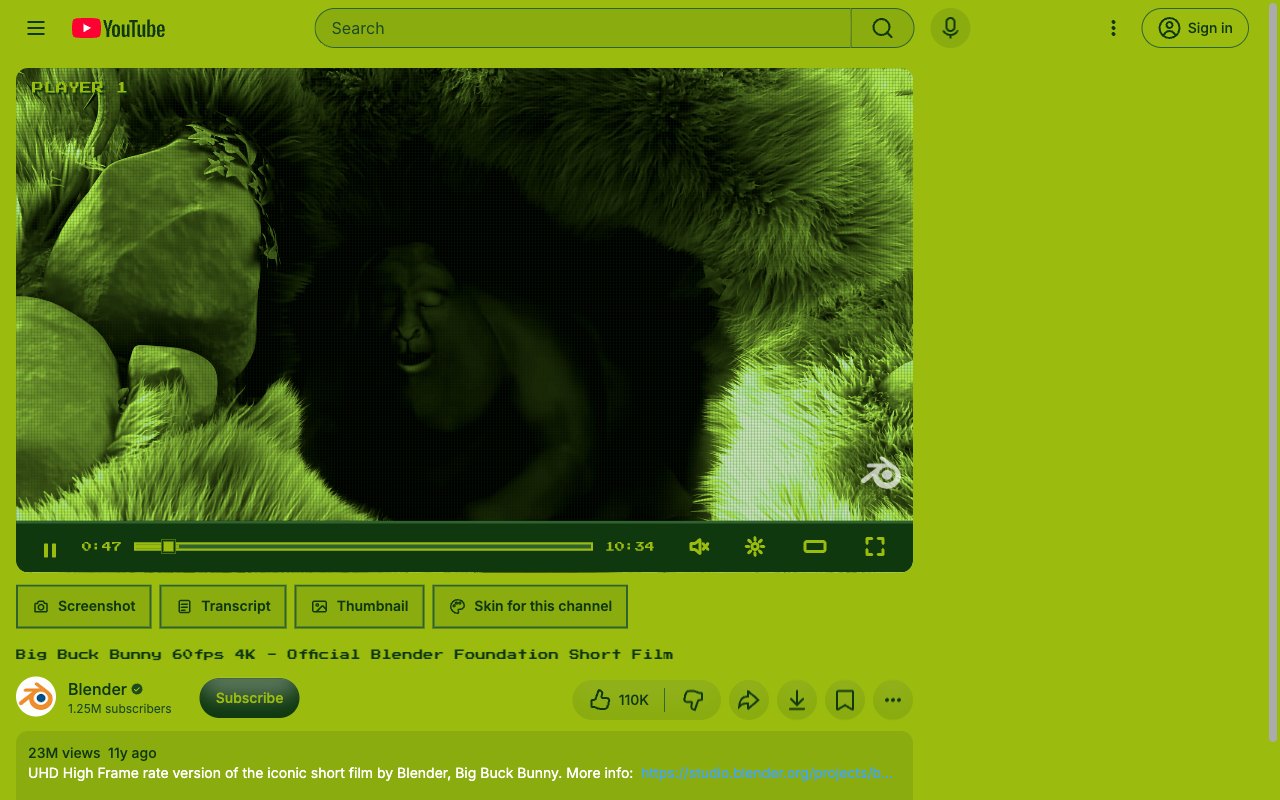Screen dimensions: 1280x800
Task: Enter fullscreen mode in the player
Action: [875, 546]
